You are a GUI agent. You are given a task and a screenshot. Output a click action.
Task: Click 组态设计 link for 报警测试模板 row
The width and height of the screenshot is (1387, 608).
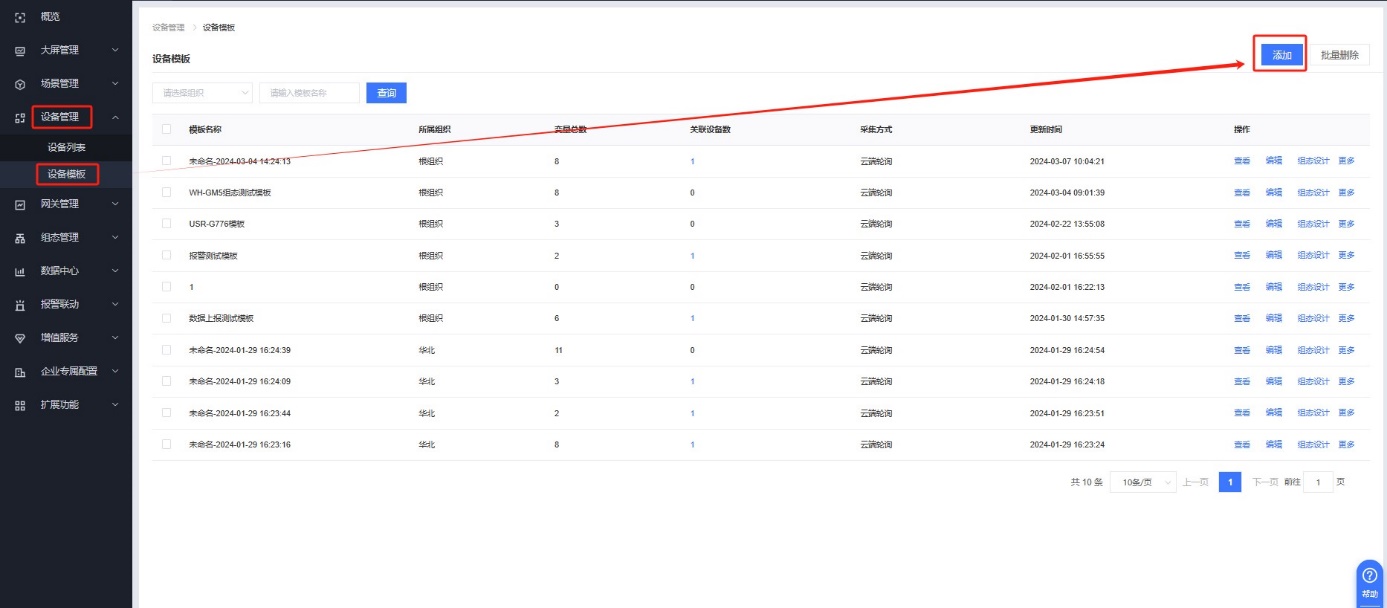(1313, 256)
